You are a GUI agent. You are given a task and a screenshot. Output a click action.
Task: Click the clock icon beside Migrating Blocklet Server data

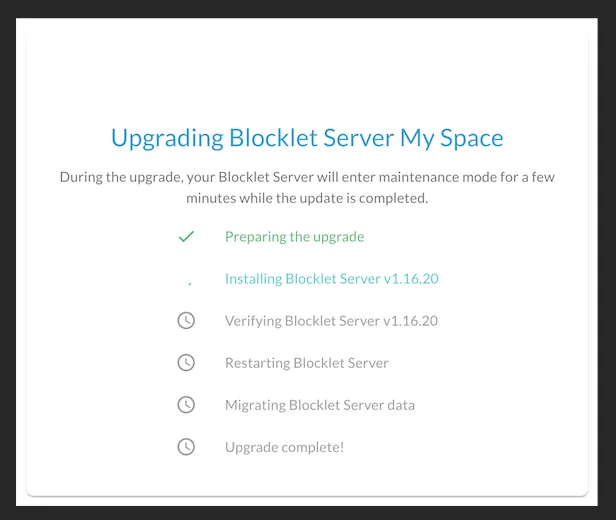pos(186,405)
